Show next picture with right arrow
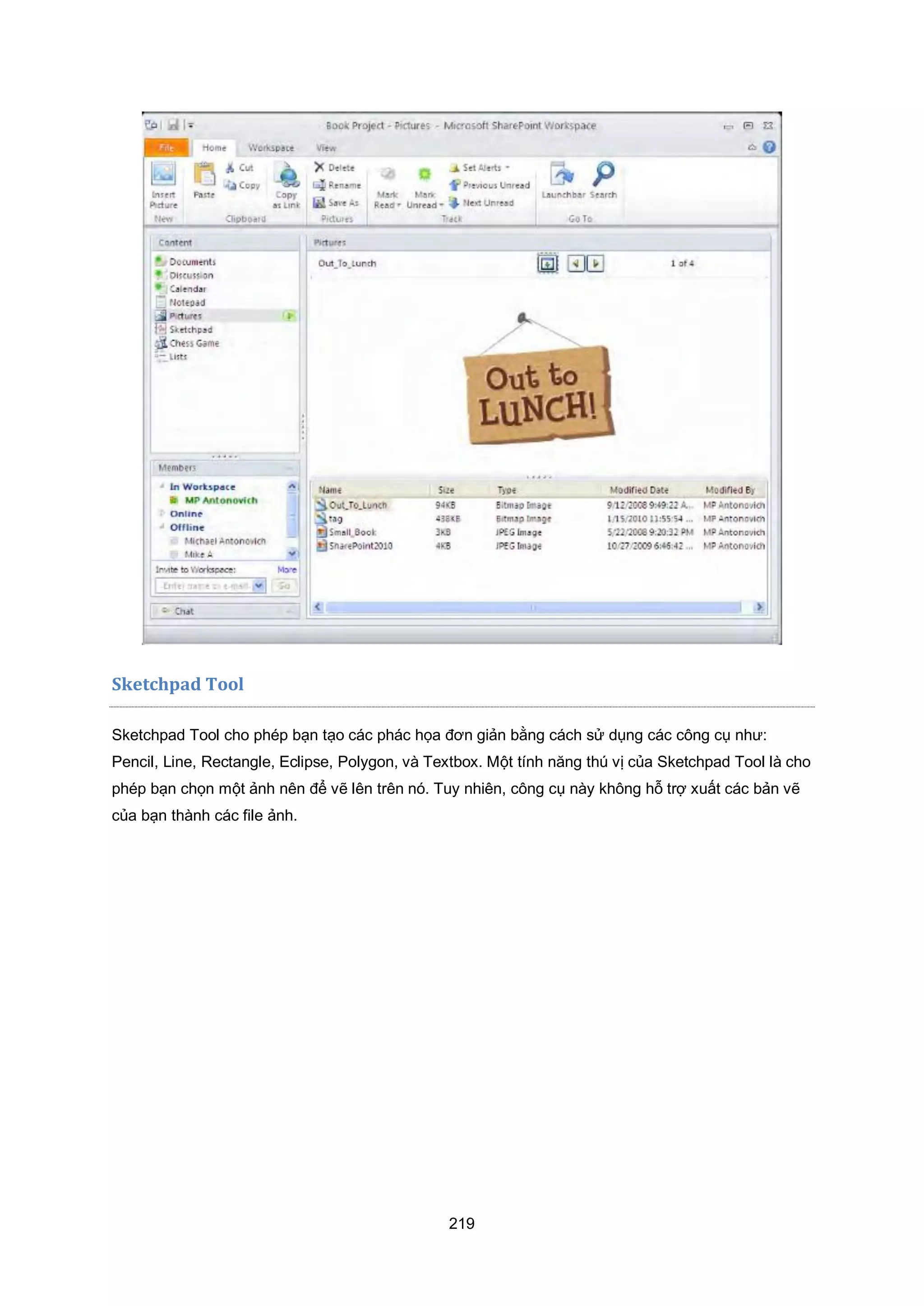Image resolution: width=924 pixels, height=1306 pixels. pyautogui.click(x=595, y=263)
